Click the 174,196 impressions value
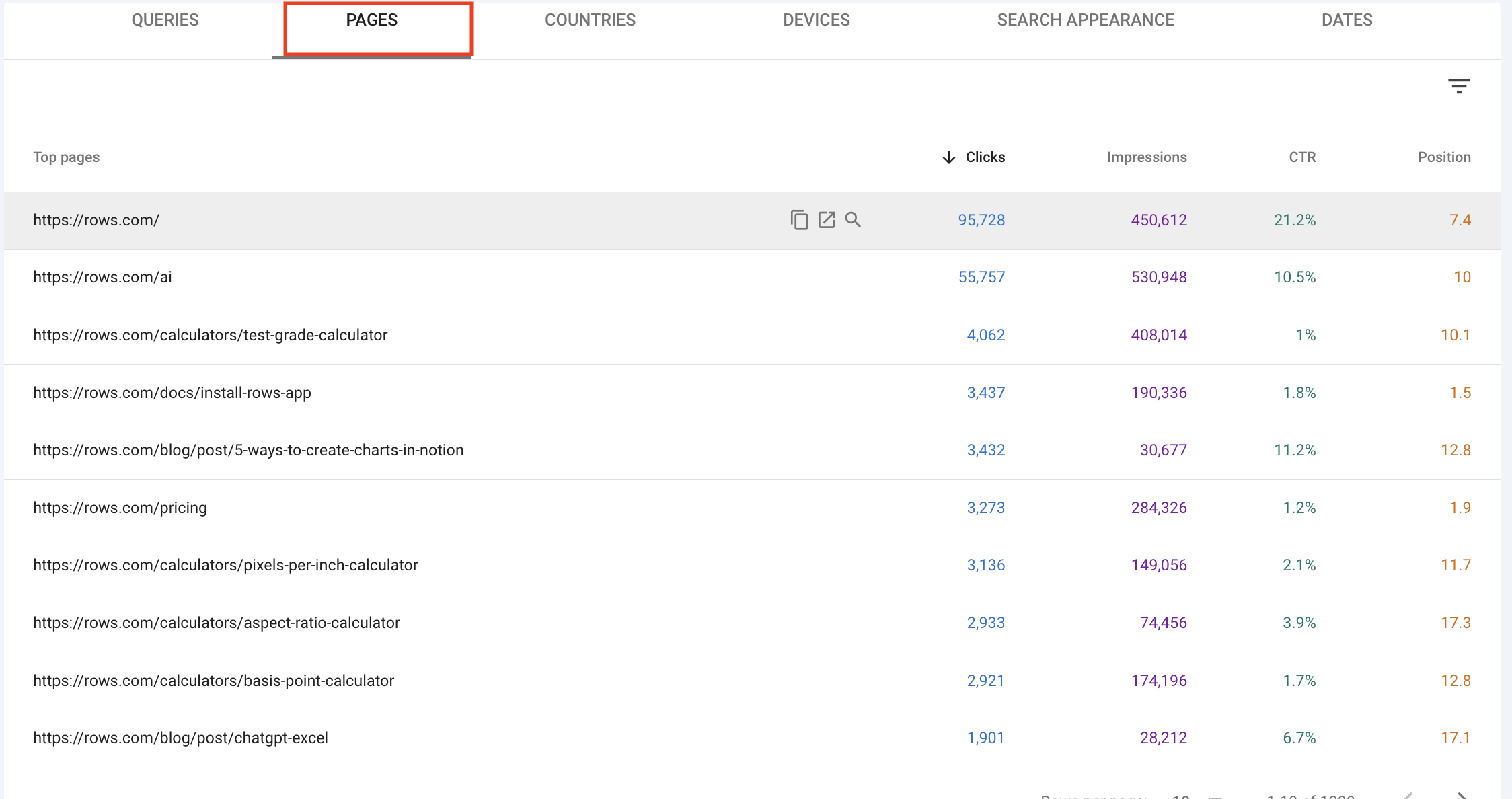The image size is (1512, 799). tap(1159, 681)
